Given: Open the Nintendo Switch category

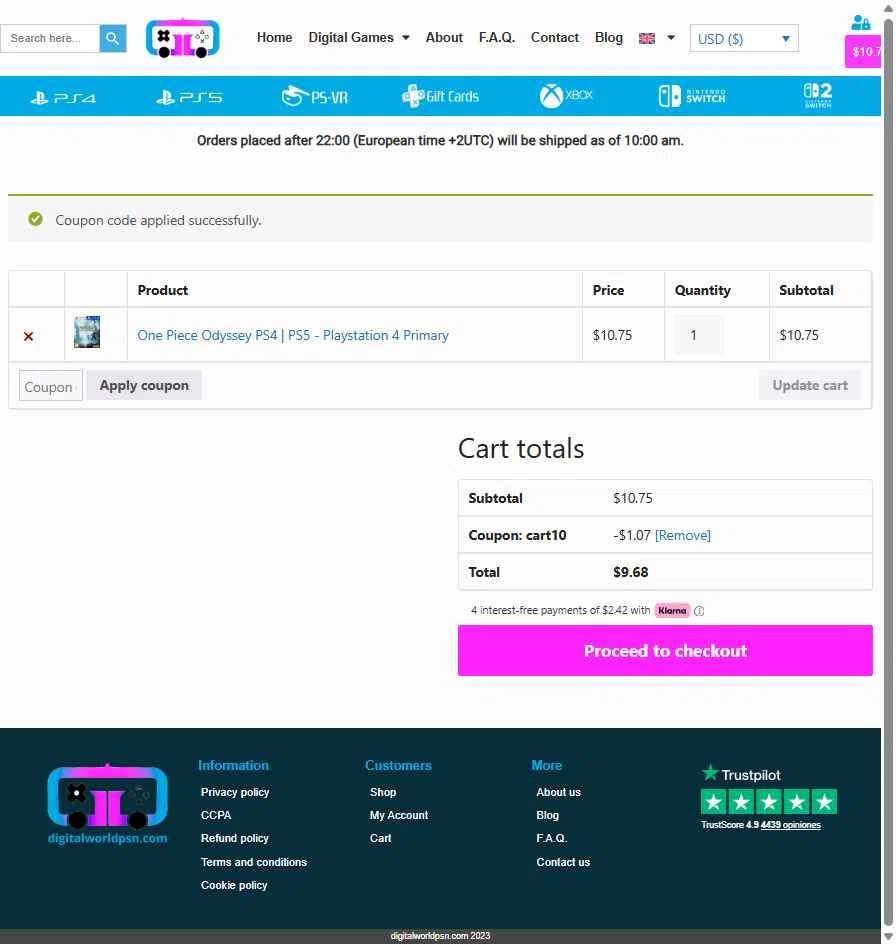Looking at the screenshot, I should pos(692,96).
